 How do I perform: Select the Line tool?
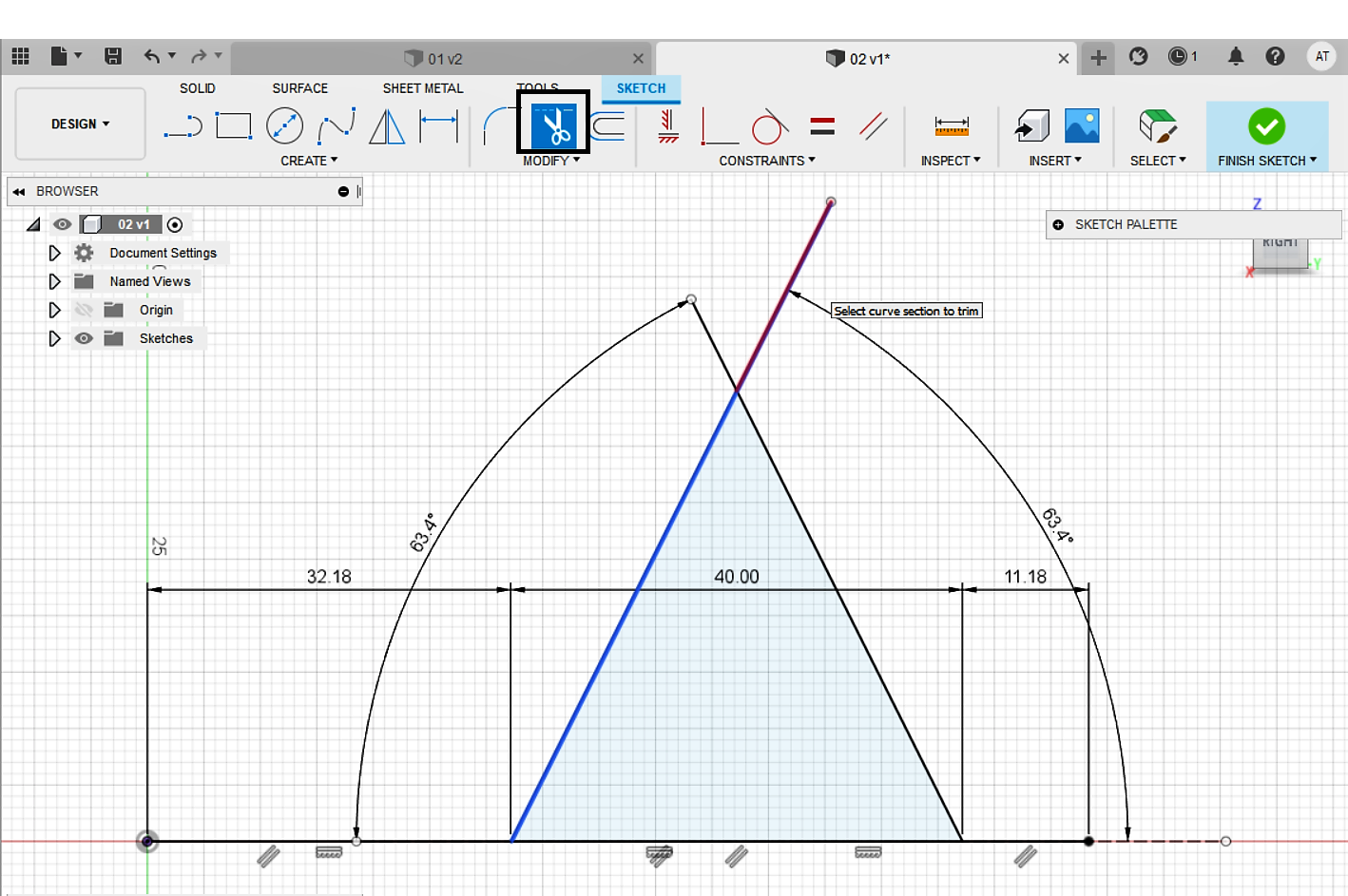pyautogui.click(x=183, y=125)
